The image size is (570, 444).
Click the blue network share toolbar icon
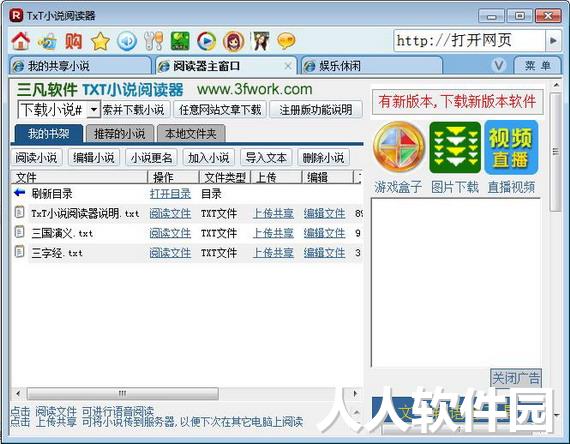click(47, 41)
